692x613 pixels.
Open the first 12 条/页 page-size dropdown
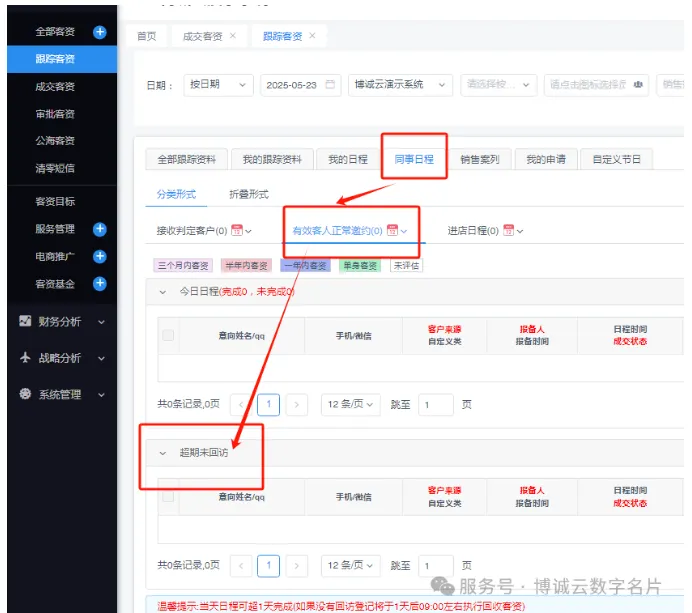(x=350, y=404)
